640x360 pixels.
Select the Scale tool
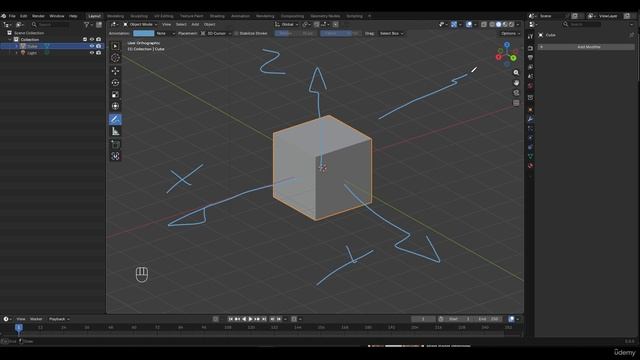tap(115, 94)
